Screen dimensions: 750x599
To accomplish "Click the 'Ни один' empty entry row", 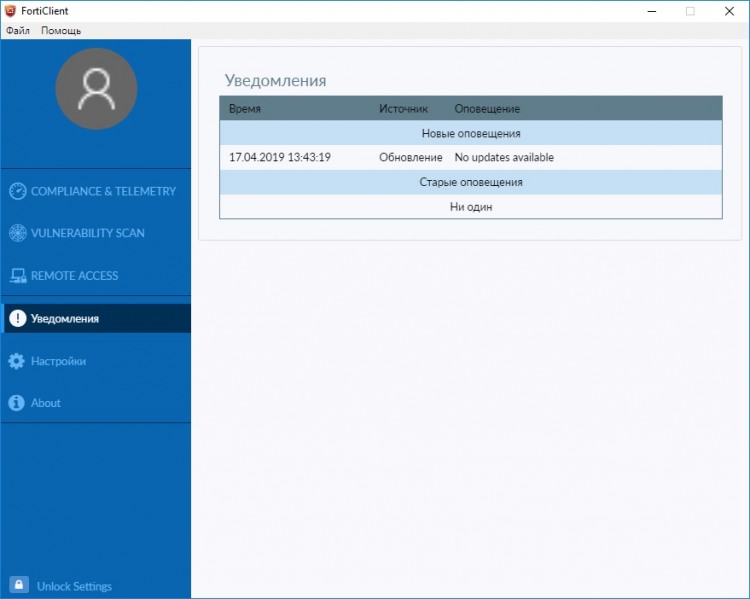I will coord(470,207).
